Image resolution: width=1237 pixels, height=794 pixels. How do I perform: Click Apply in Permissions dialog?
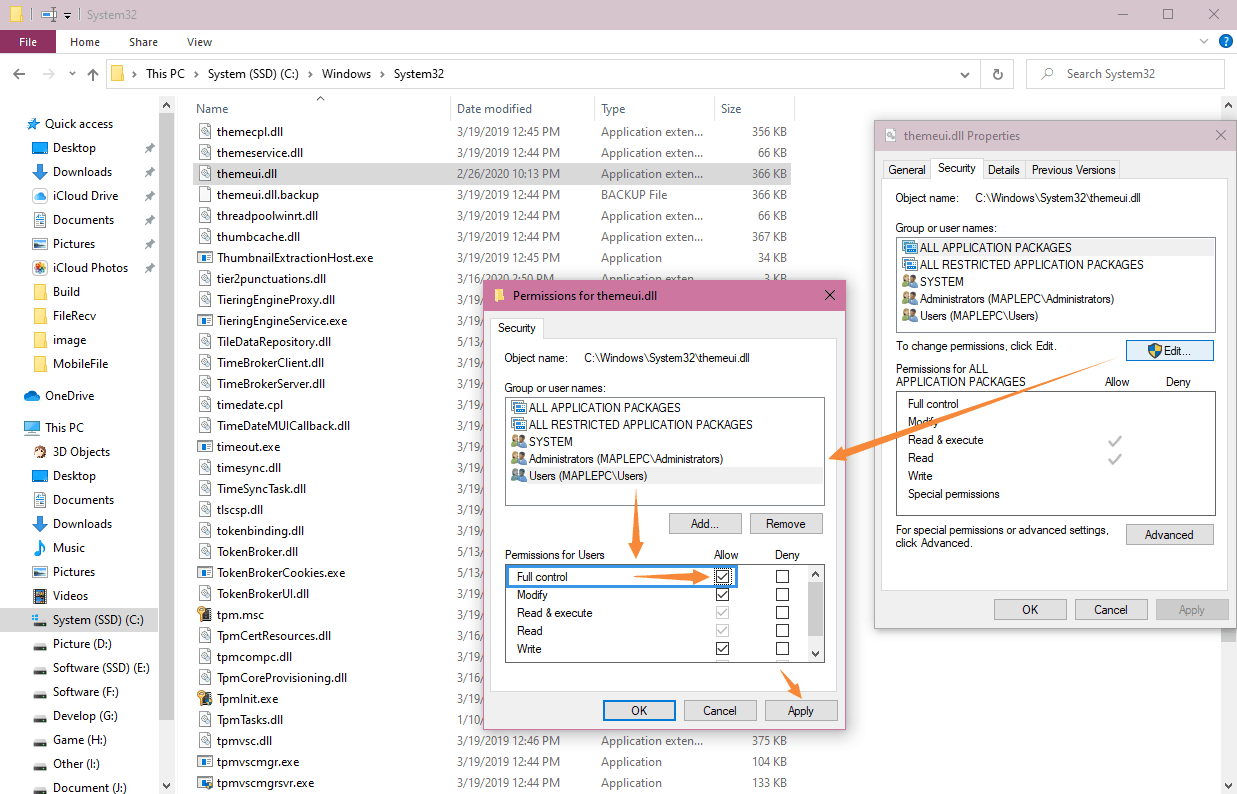click(801, 711)
